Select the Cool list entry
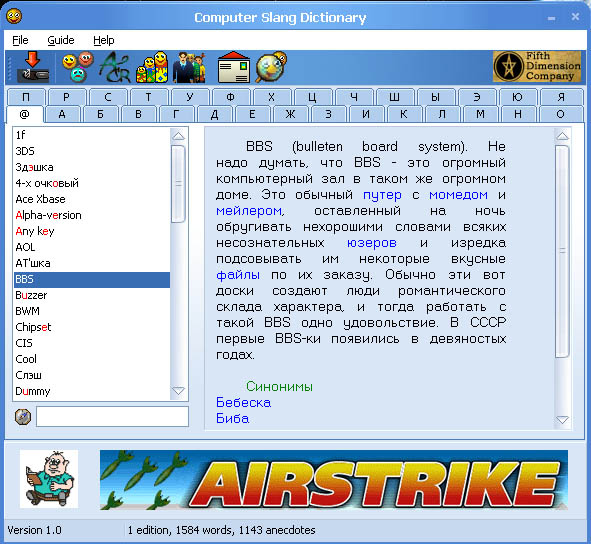This screenshot has width=591, height=544. [x=92, y=359]
